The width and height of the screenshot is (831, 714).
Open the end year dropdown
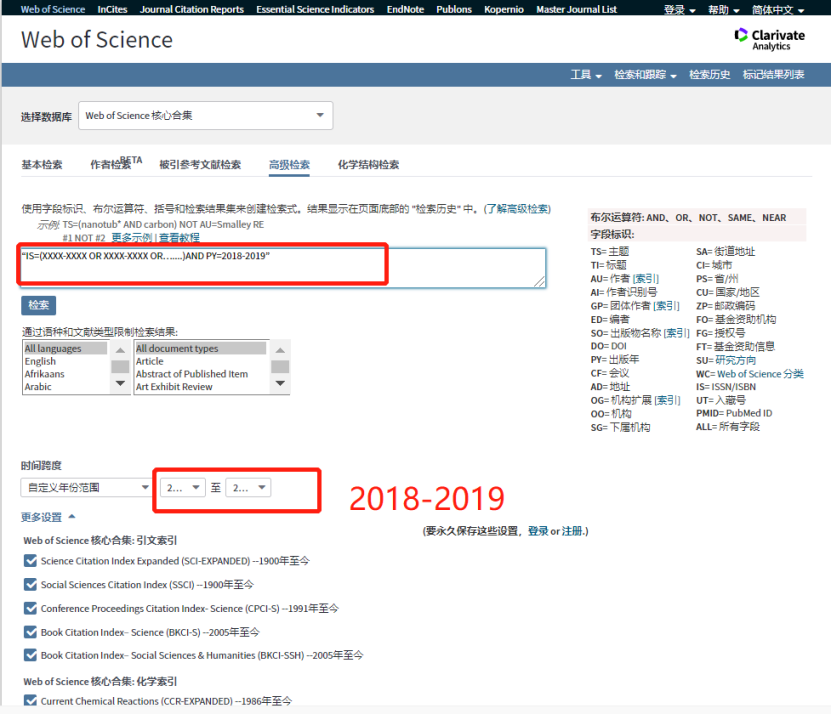(x=249, y=488)
